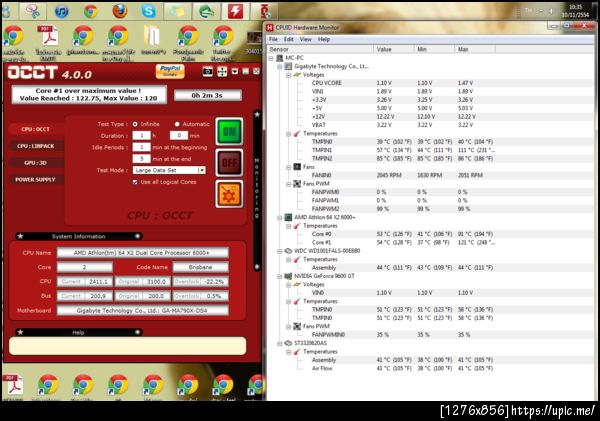This screenshot has height=421, width=600.
Task: Select the Automatic test type radio button
Action: [x=177, y=124]
